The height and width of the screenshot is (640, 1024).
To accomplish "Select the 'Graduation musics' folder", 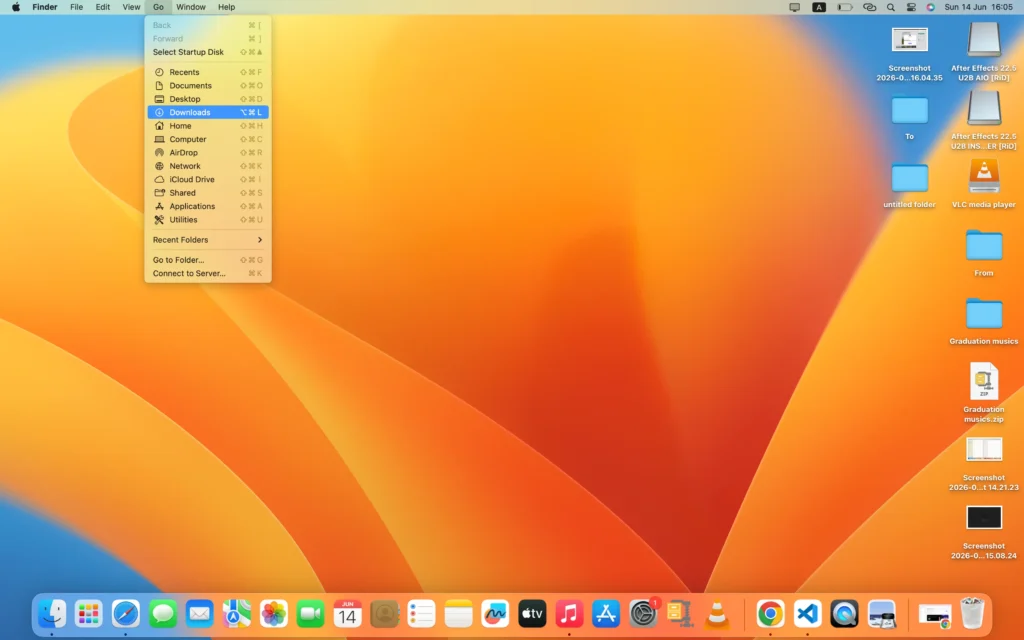I will pyautogui.click(x=984, y=313).
